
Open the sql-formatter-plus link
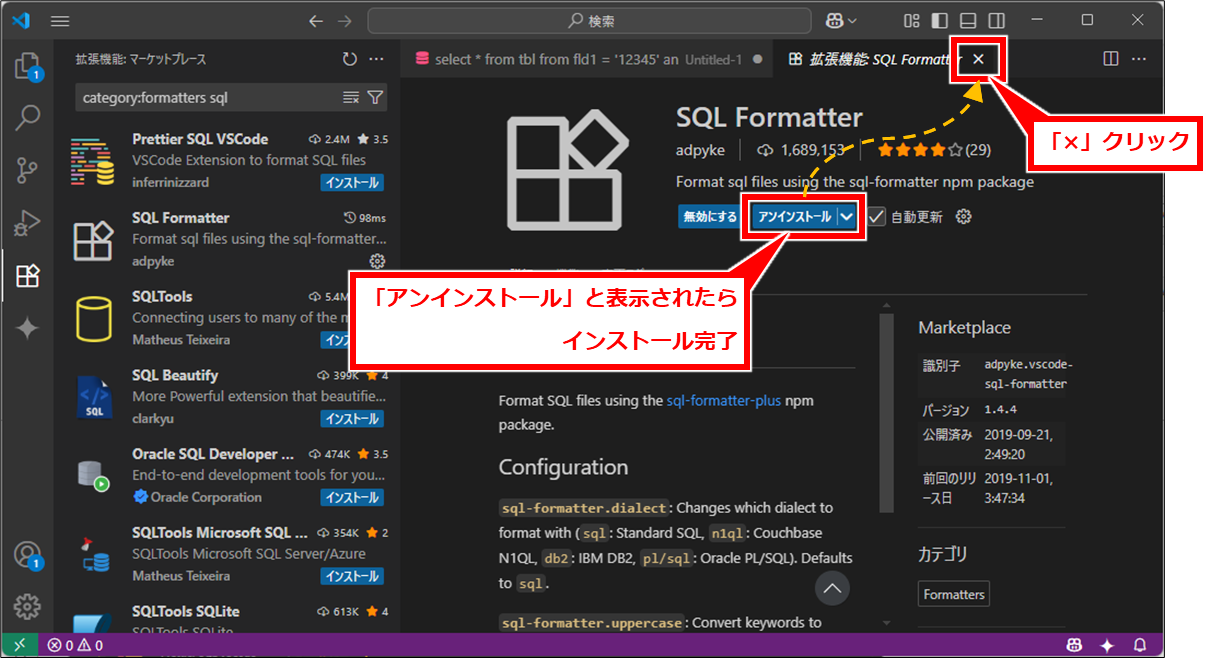tap(723, 400)
